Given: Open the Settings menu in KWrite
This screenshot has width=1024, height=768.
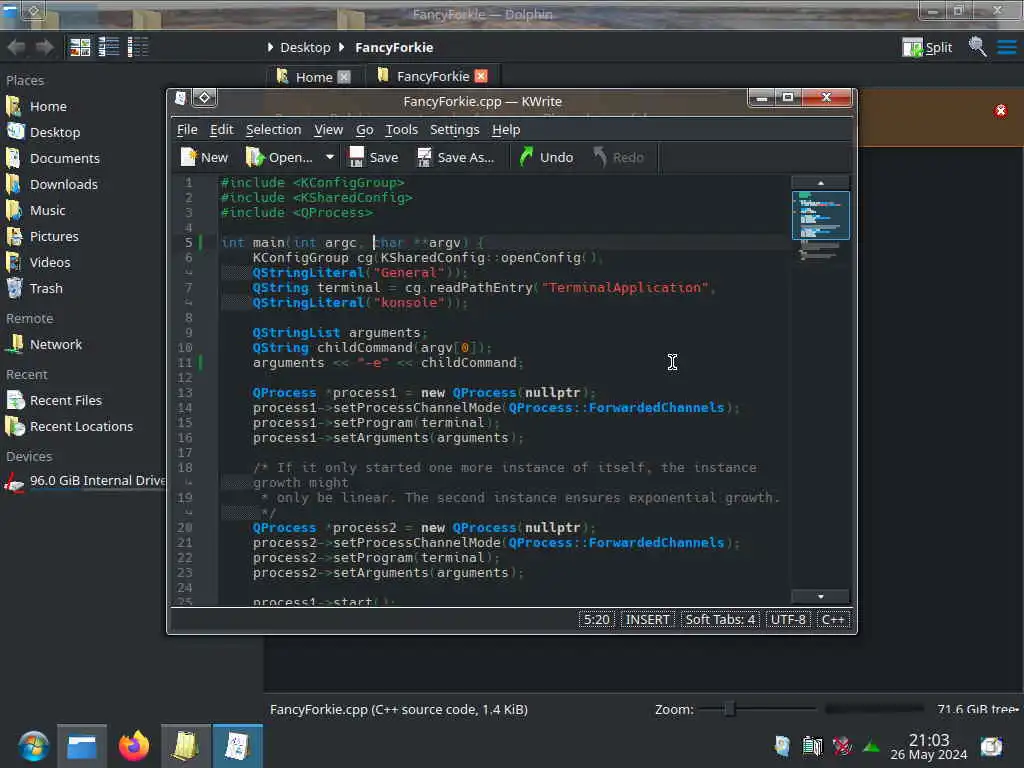Looking at the screenshot, I should (x=455, y=129).
